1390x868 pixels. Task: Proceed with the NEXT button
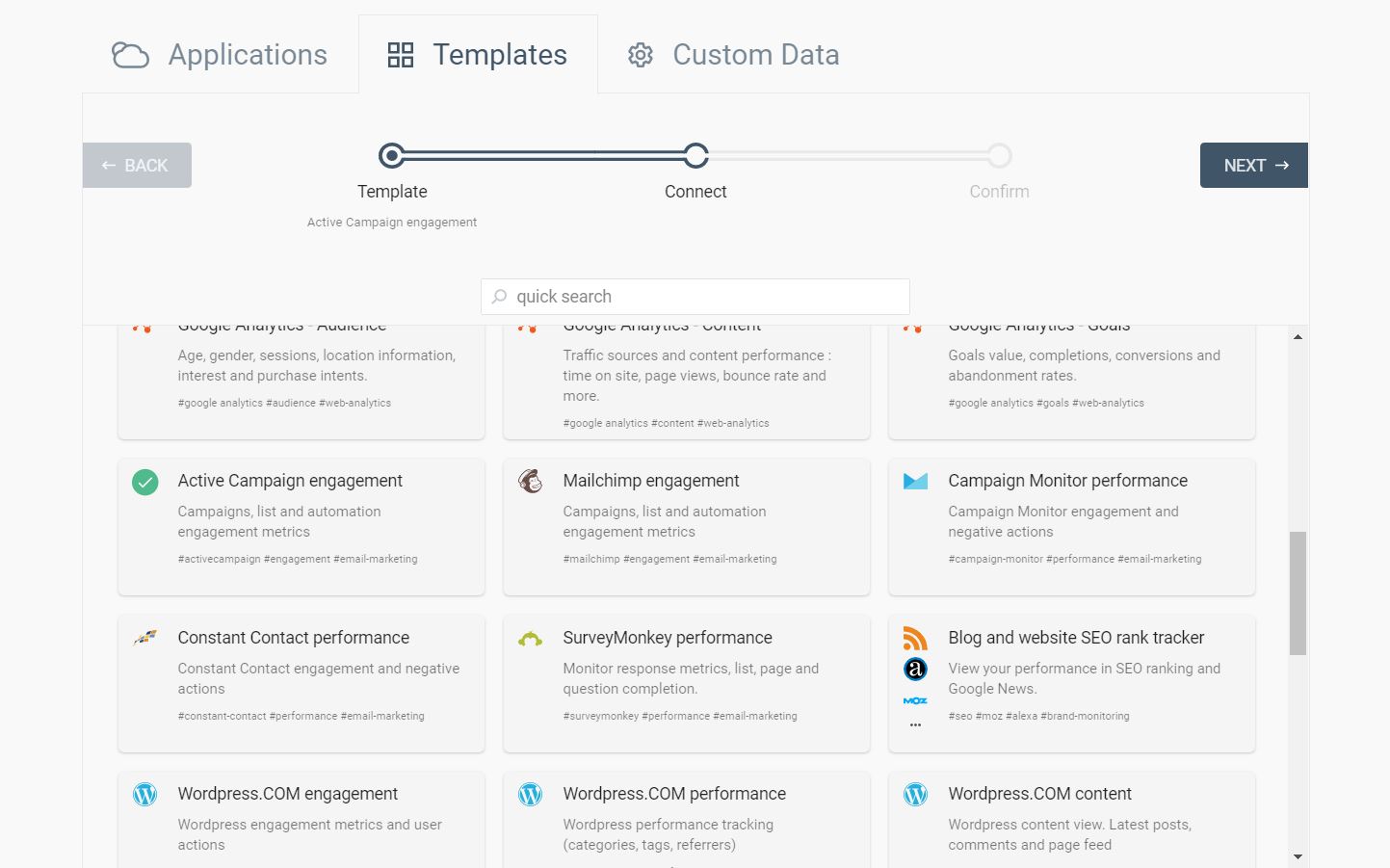click(x=1254, y=166)
